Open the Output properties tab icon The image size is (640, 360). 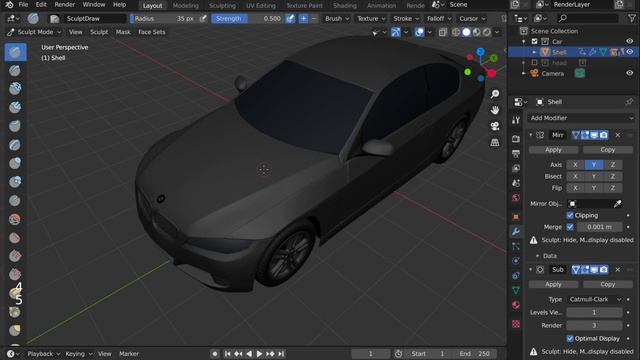point(516,153)
